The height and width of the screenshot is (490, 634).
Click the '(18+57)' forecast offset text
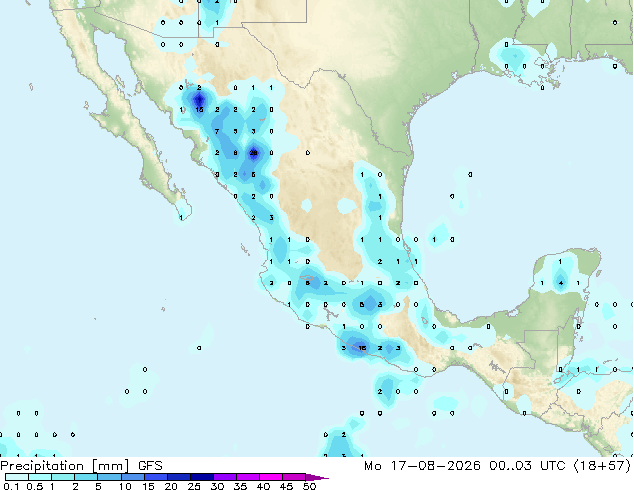602,466
